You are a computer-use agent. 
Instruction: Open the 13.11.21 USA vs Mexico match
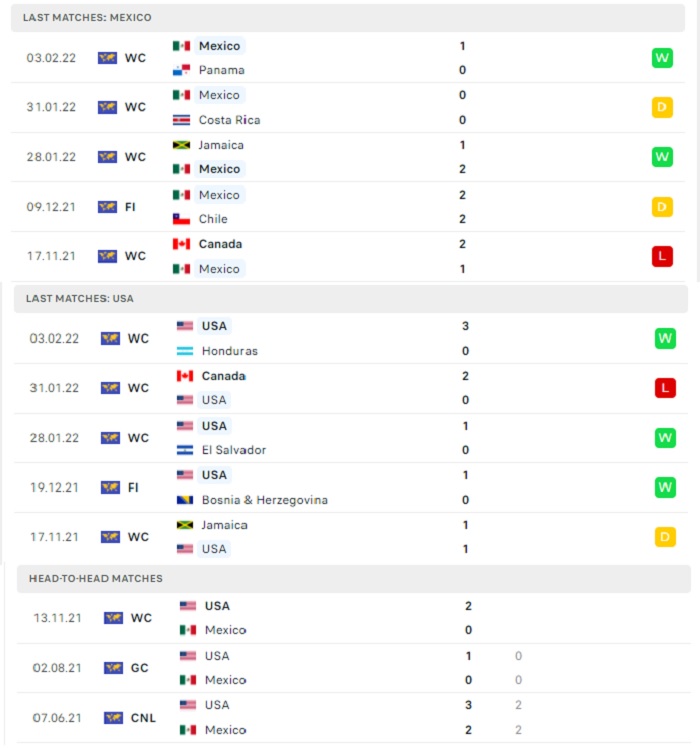[354, 618]
